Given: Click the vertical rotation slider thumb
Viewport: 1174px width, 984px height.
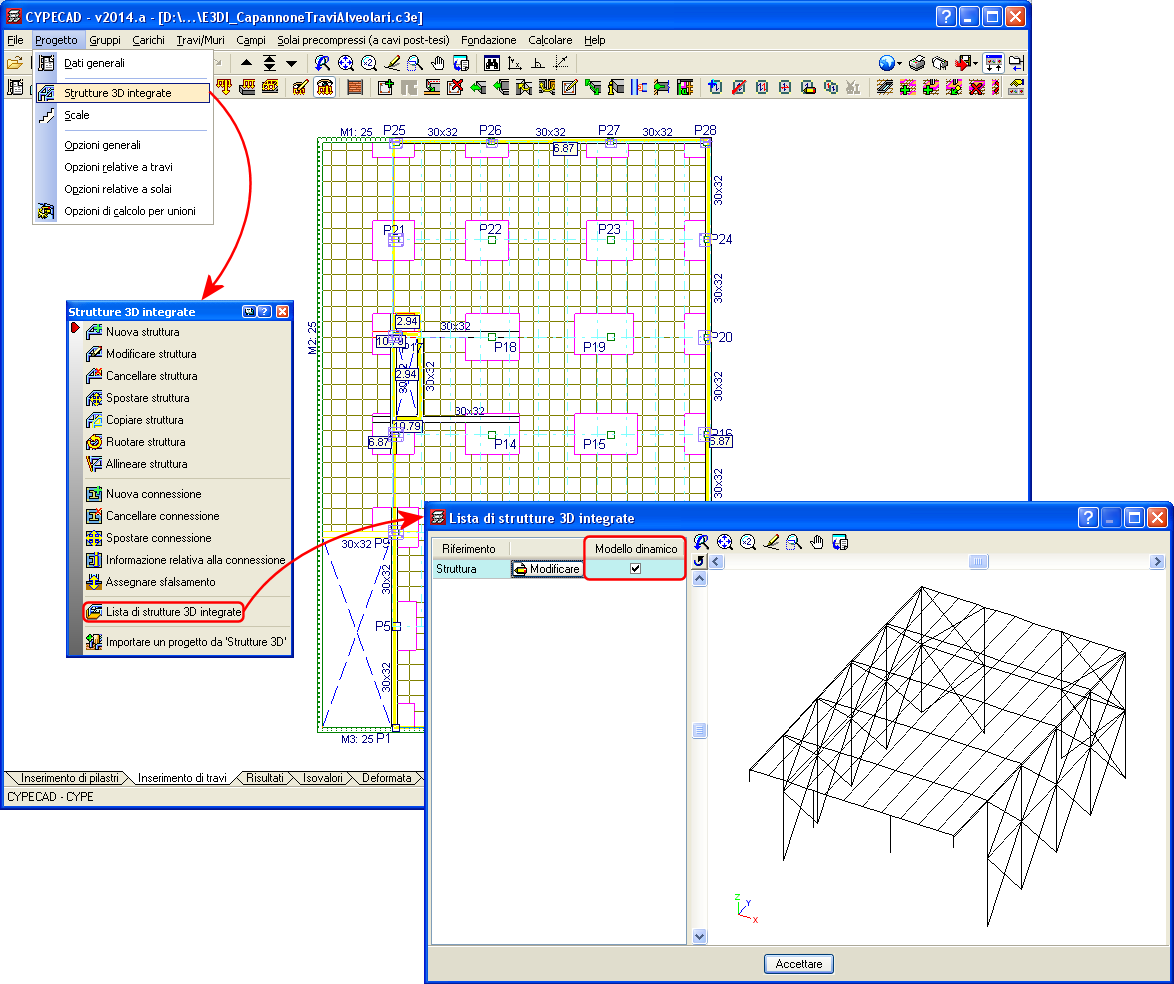Looking at the screenshot, I should tap(699, 731).
